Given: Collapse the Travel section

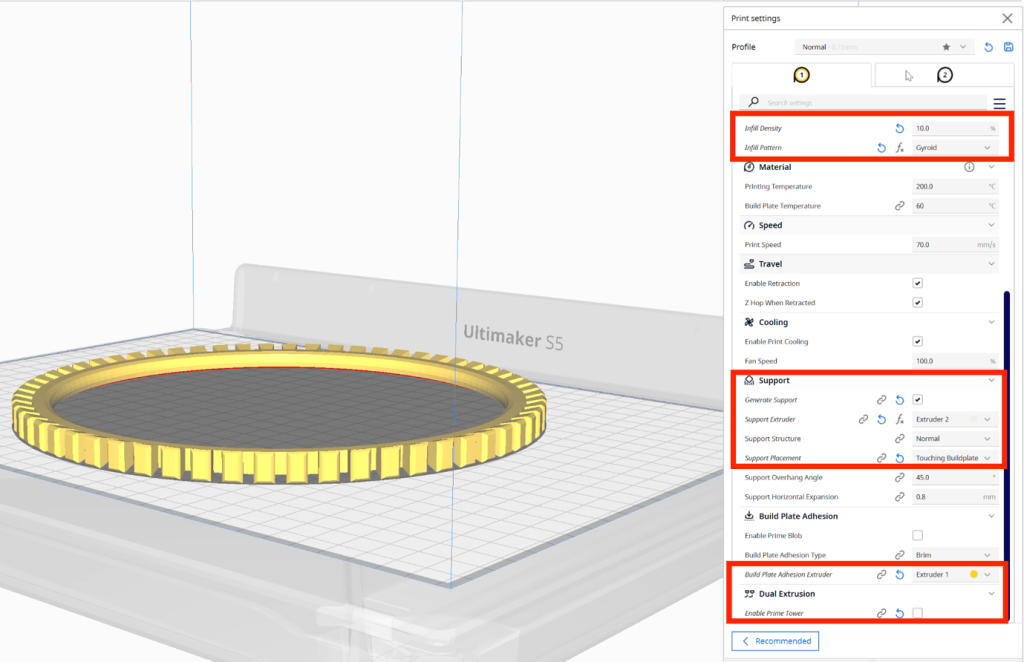Looking at the screenshot, I should pyautogui.click(x=991, y=264).
